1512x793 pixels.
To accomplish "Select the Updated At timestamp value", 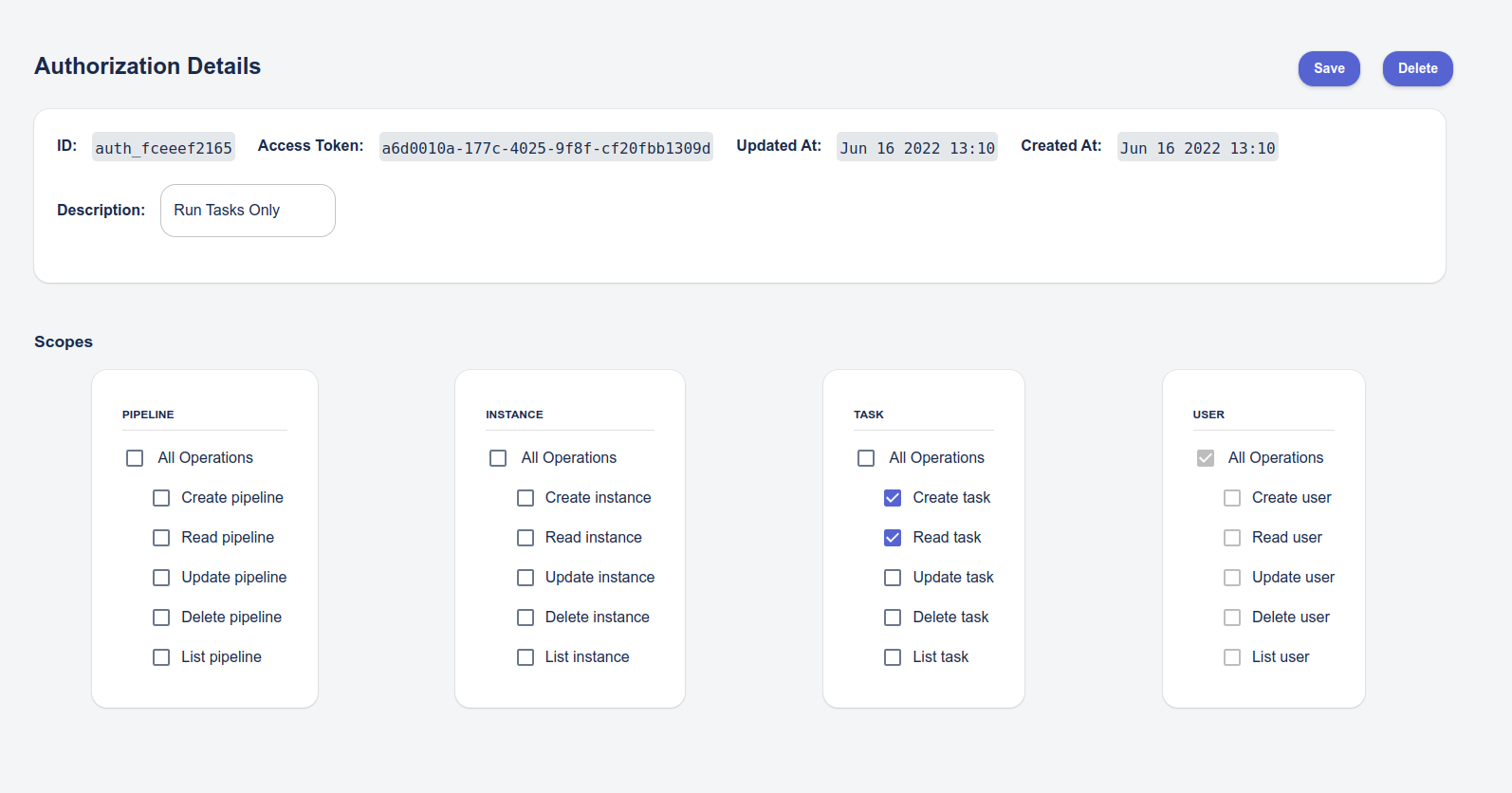I will click(917, 147).
